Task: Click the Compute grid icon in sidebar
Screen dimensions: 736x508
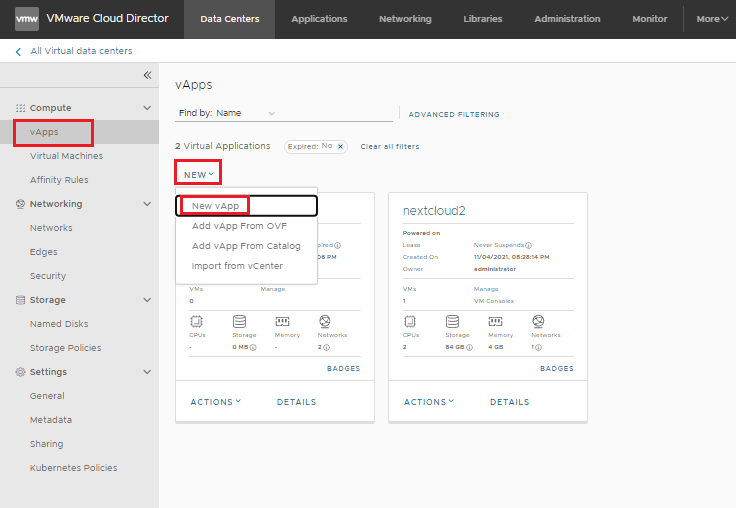Action: tap(20, 108)
